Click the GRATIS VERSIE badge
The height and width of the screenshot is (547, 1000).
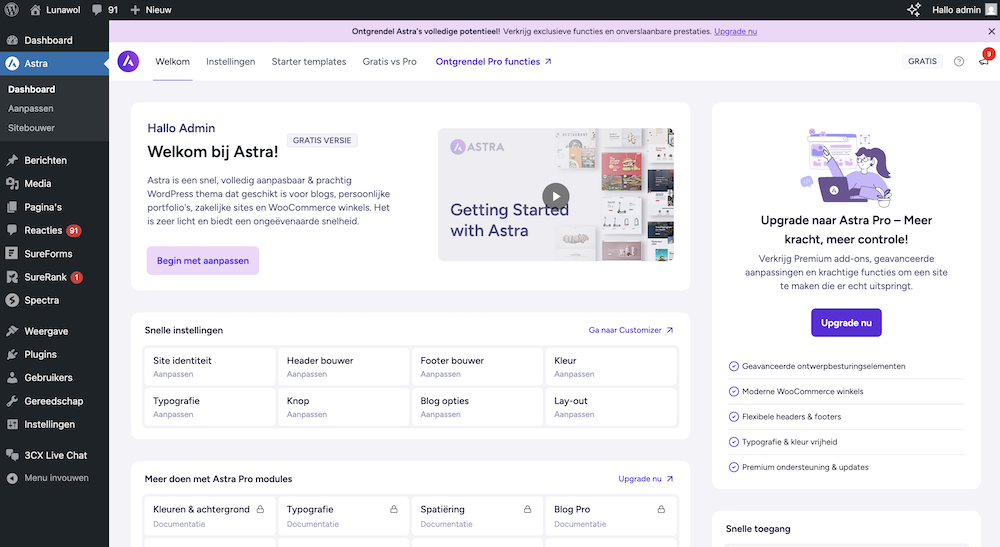click(x=322, y=140)
